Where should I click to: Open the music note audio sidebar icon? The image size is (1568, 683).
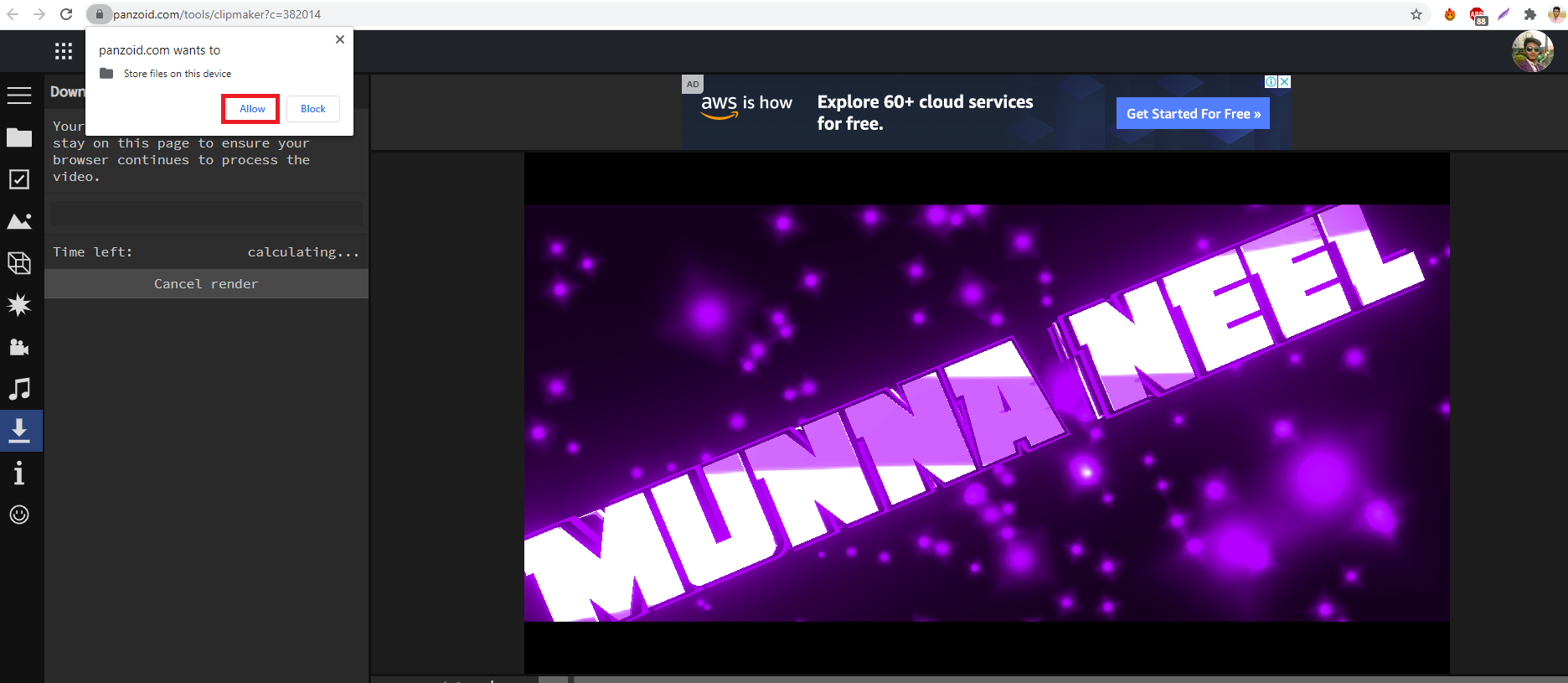coord(19,389)
